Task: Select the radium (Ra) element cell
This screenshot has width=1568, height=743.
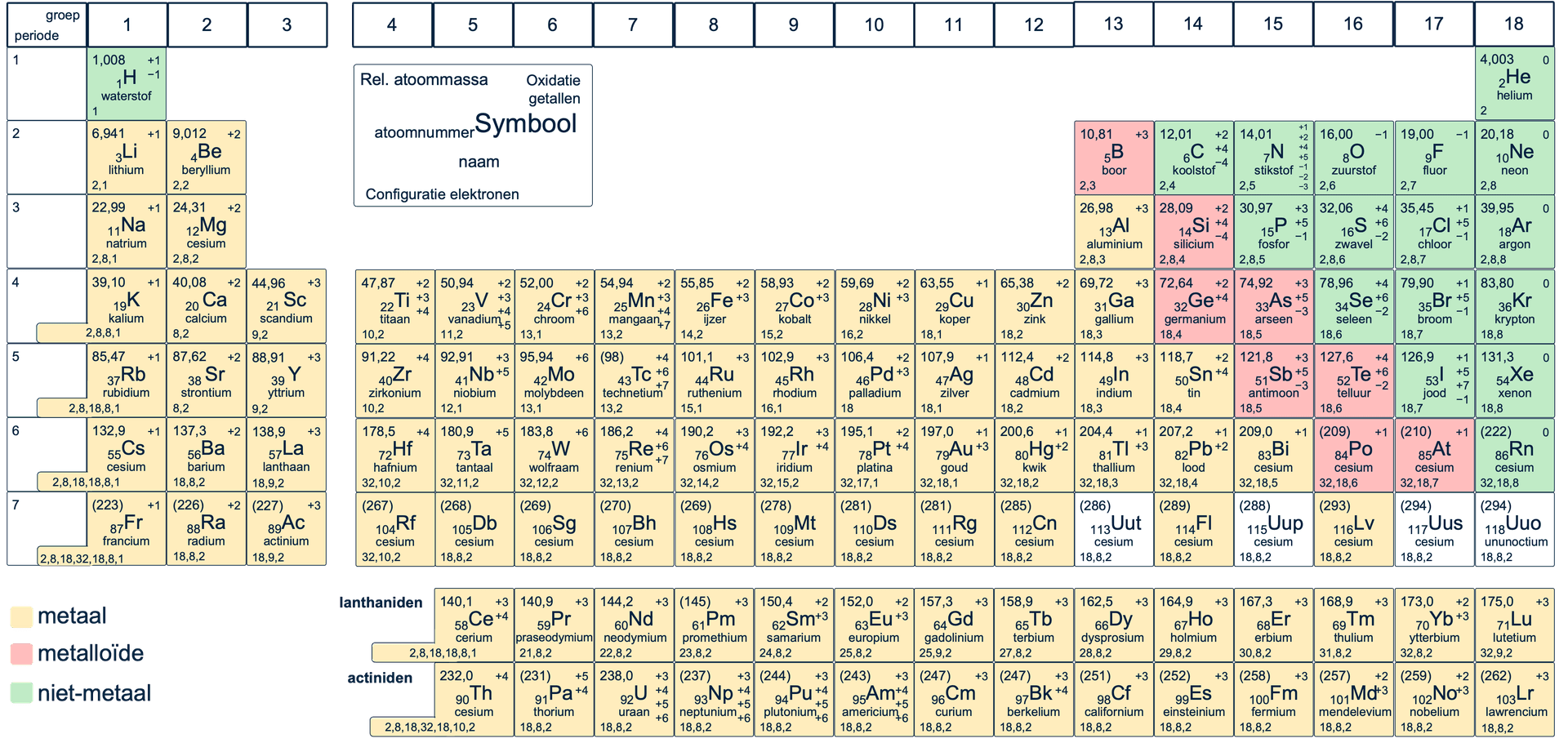Action: pyautogui.click(x=207, y=529)
